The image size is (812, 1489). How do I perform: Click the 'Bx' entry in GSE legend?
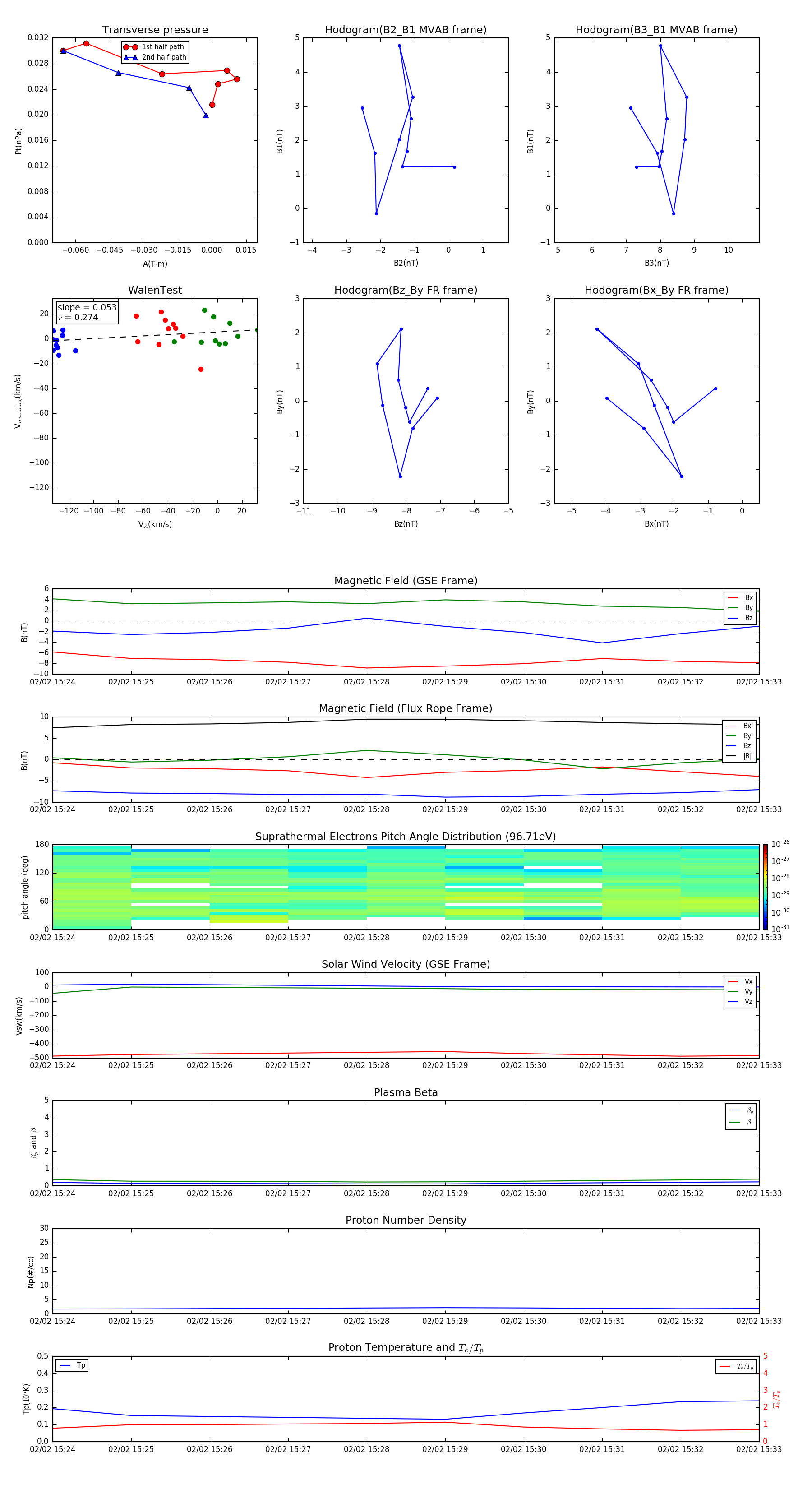point(740,598)
